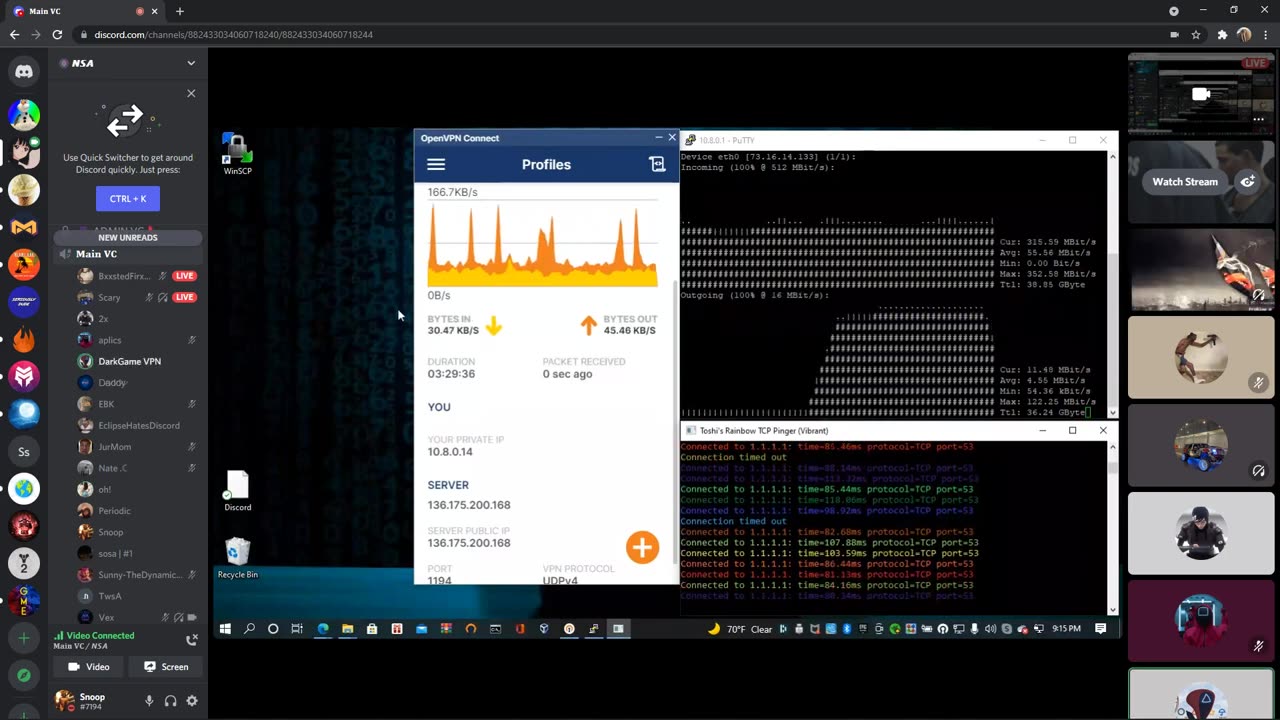This screenshot has width=1280, height=720.
Task: Toggle microphone mute in user panel
Action: coord(149,701)
